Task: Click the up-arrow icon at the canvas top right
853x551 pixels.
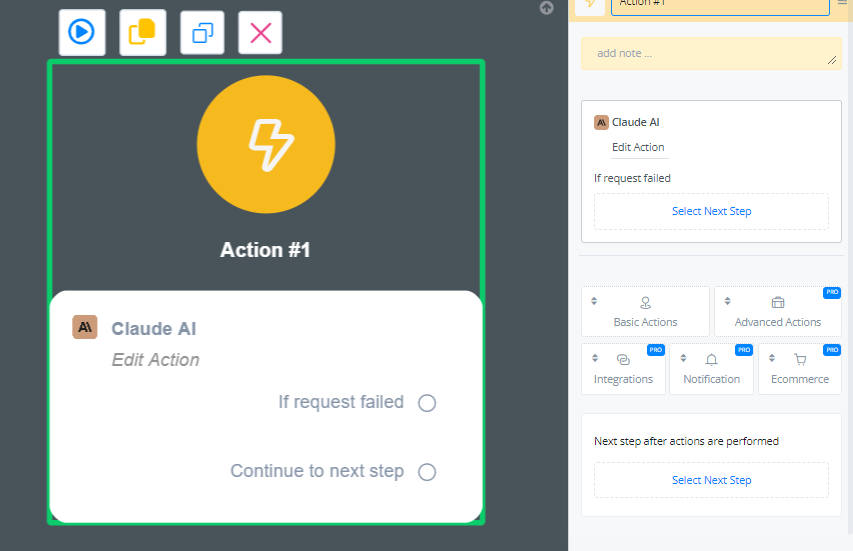Action: click(546, 8)
